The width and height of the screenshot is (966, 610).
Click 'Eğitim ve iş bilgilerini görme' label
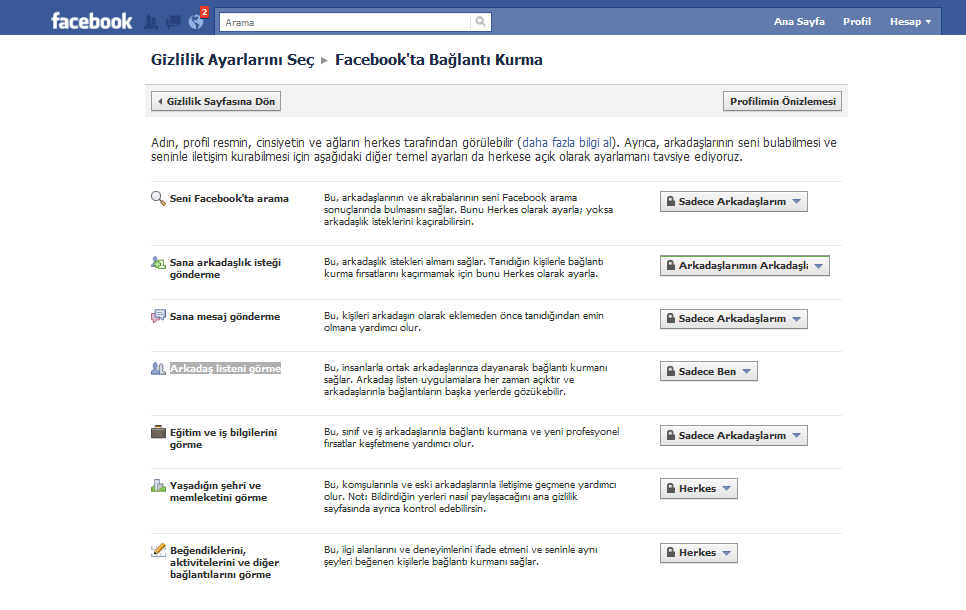(x=224, y=438)
